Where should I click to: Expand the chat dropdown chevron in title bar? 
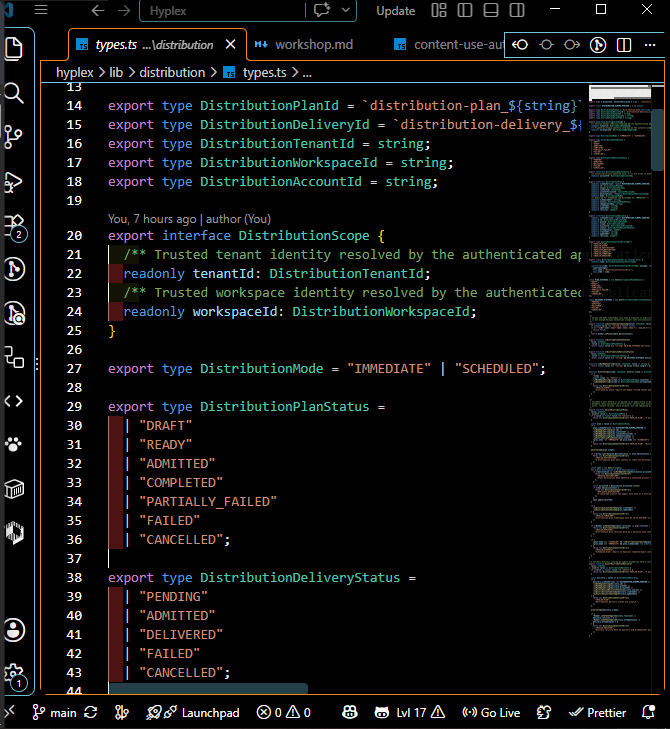tap(345, 10)
